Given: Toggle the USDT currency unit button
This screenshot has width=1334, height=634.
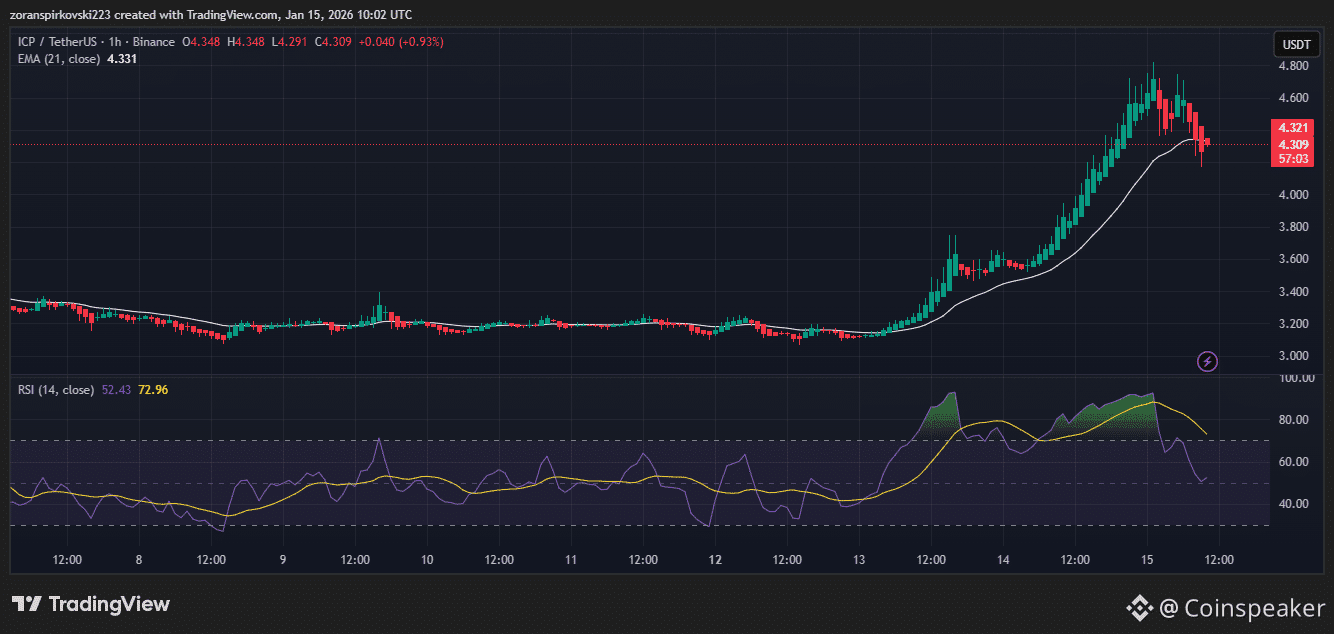Looking at the screenshot, I should click(1296, 44).
